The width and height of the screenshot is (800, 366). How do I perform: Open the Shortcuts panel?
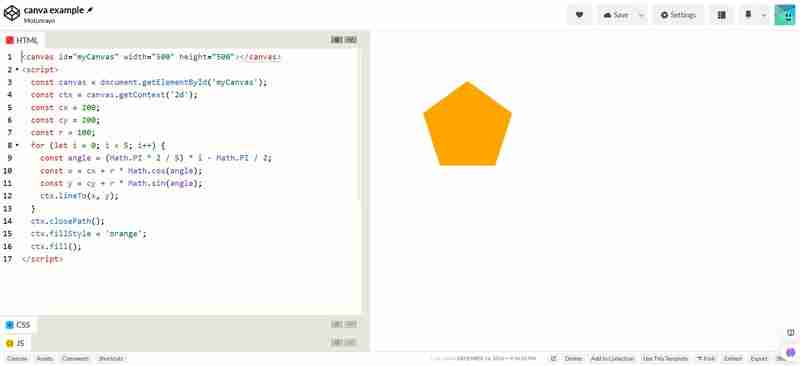pyautogui.click(x=111, y=358)
